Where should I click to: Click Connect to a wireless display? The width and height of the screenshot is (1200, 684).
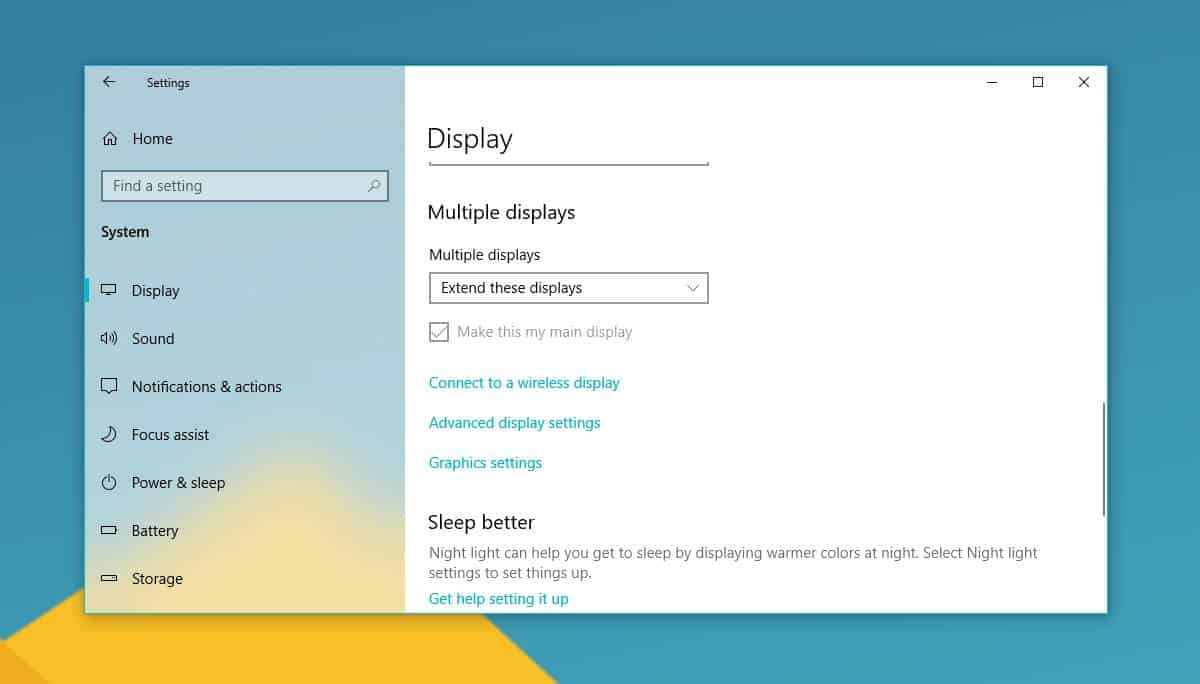(524, 382)
